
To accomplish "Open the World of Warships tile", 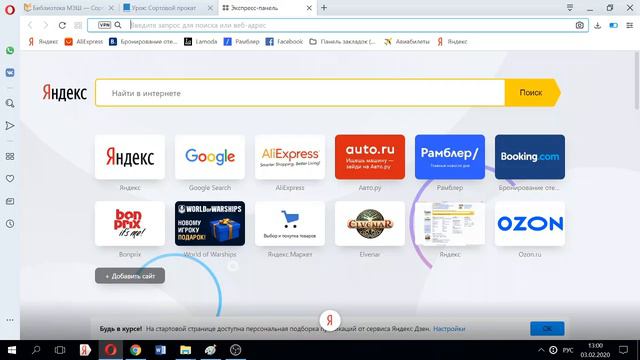I will pyautogui.click(x=210, y=223).
